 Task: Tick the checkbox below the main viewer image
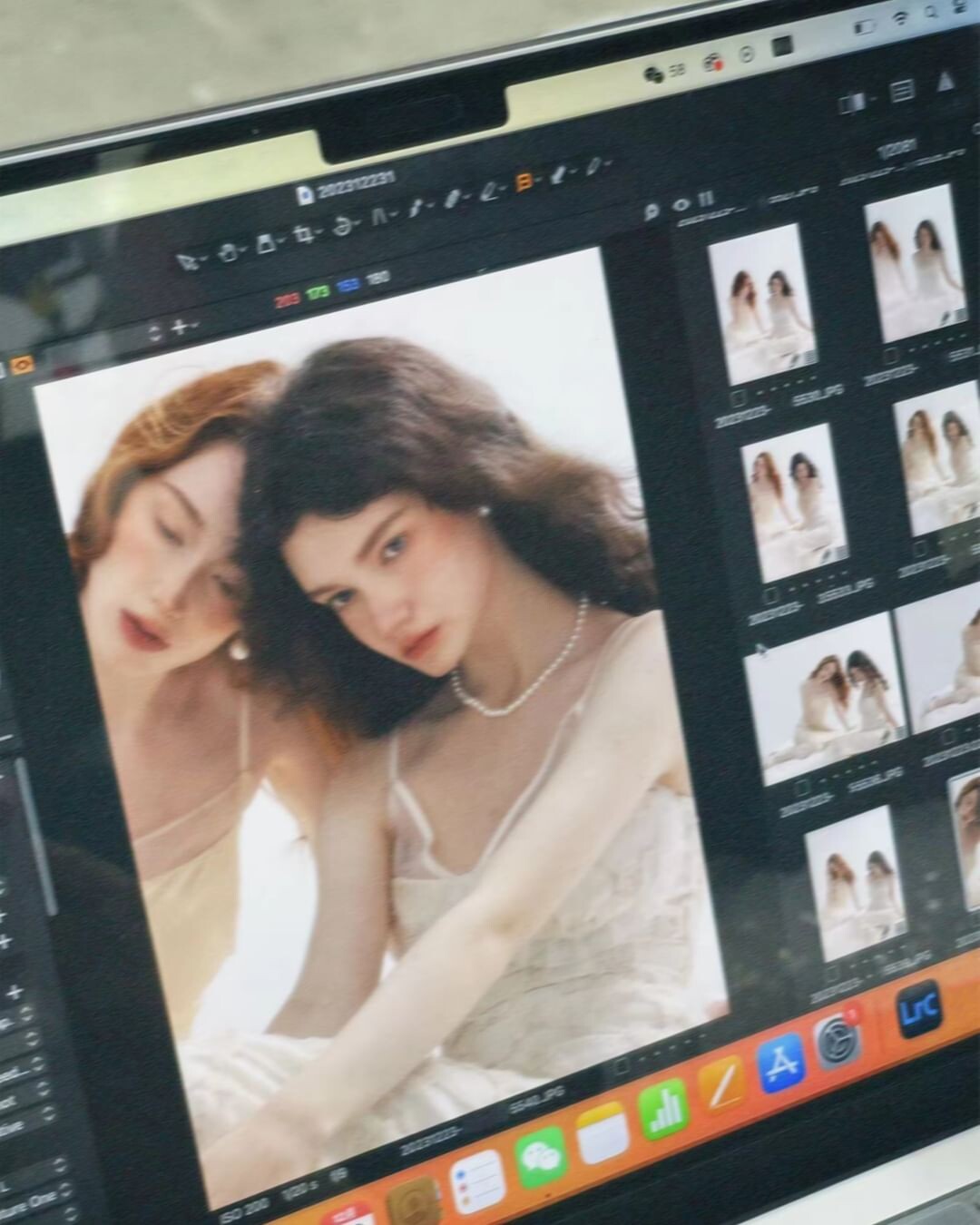click(622, 1065)
